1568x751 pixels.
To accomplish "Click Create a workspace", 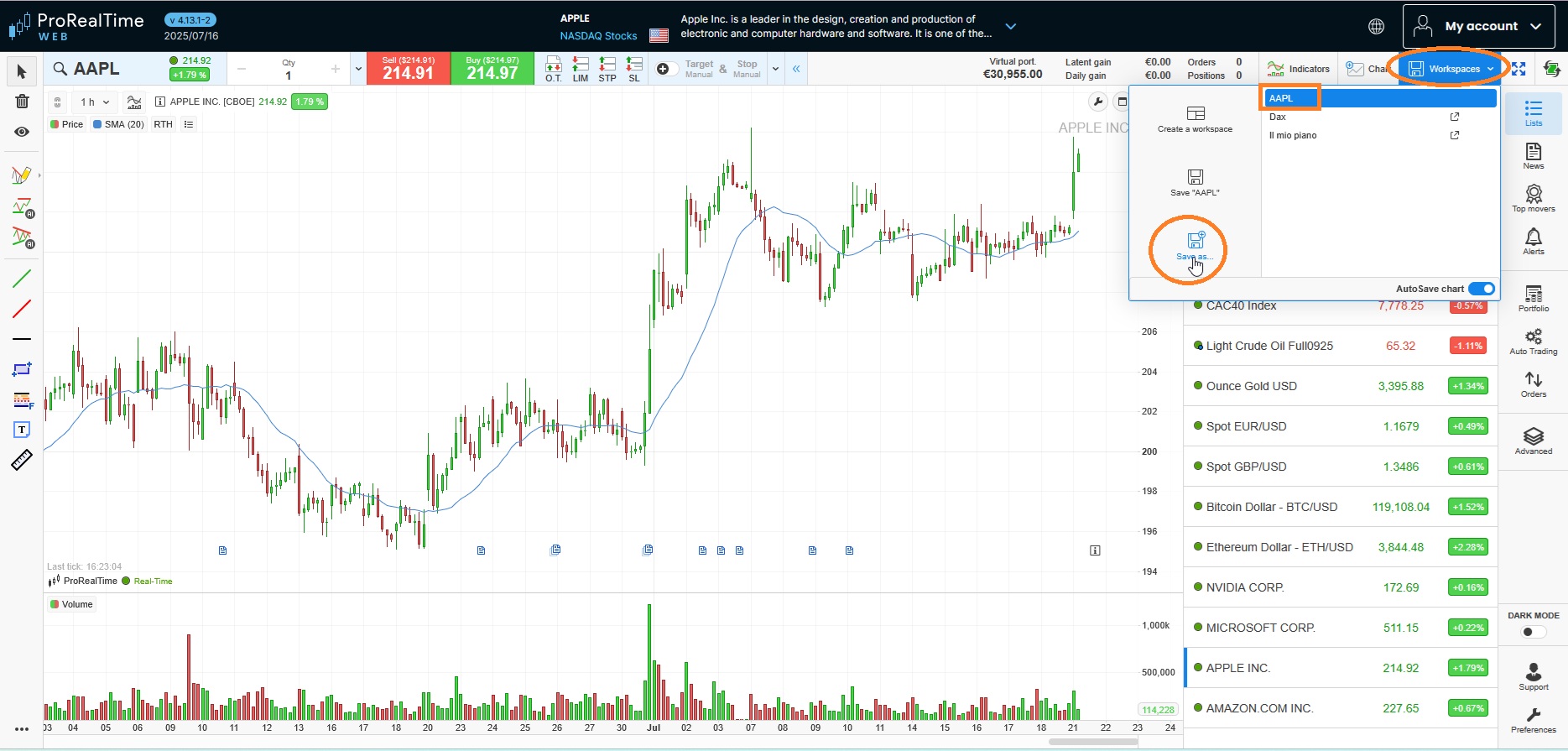I will tap(1195, 119).
